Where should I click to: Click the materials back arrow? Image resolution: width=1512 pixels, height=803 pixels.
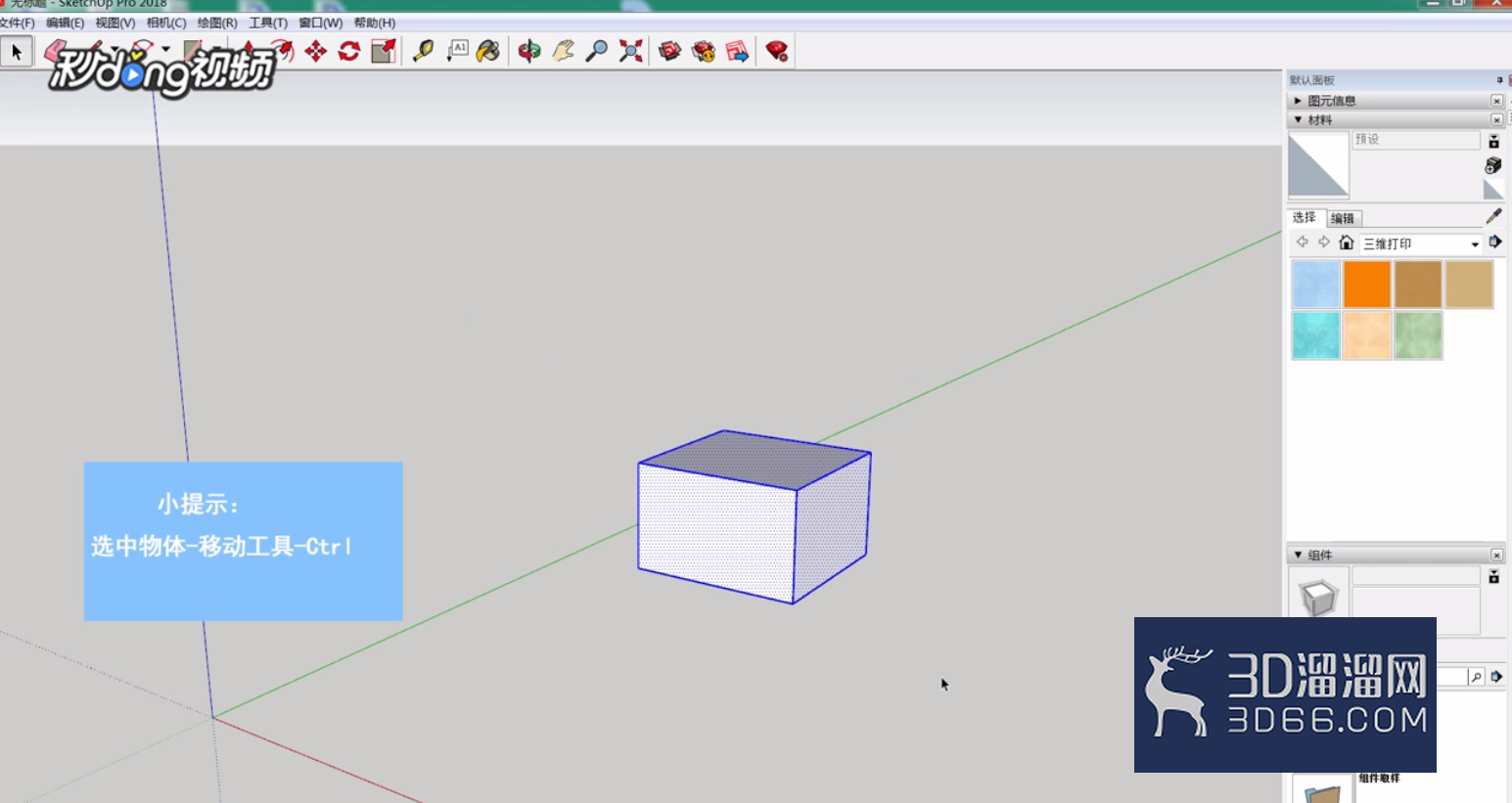[1302, 243]
